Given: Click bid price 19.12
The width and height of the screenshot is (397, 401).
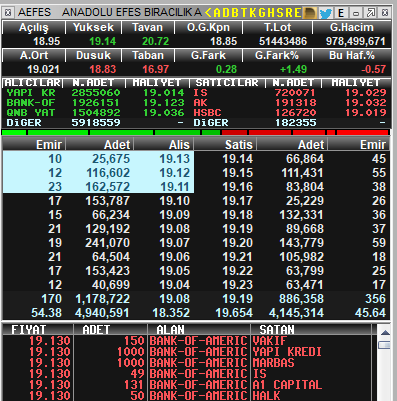Looking at the screenshot, I should click(x=174, y=173).
